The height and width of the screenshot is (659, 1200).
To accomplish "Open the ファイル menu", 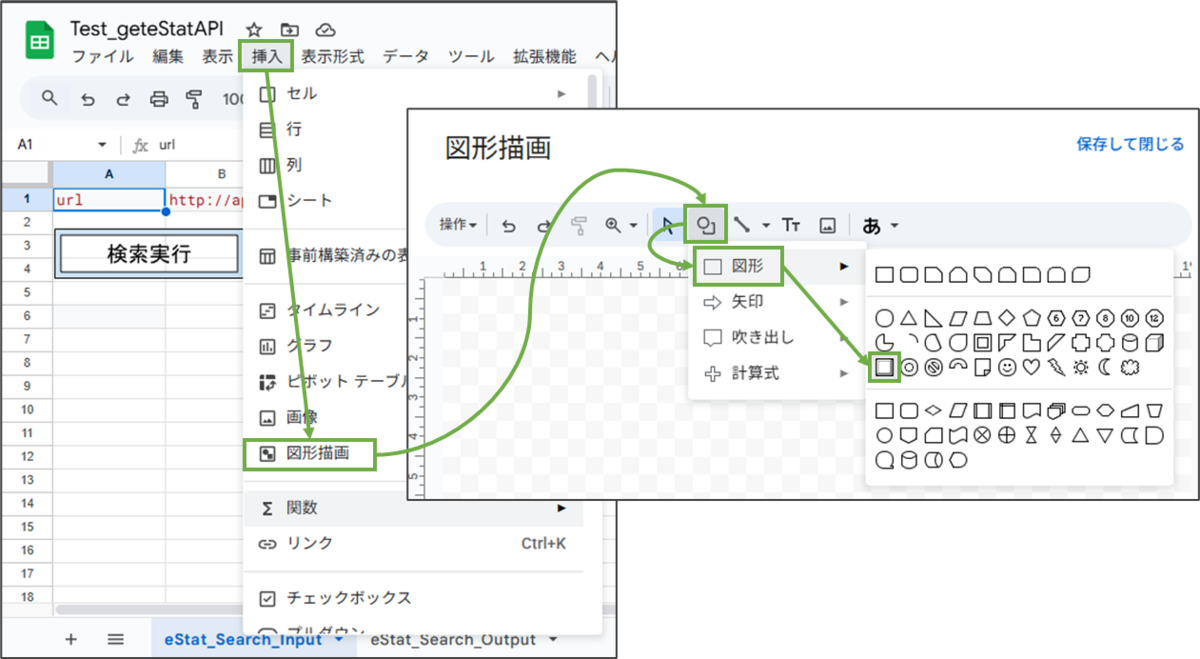I will [x=104, y=57].
